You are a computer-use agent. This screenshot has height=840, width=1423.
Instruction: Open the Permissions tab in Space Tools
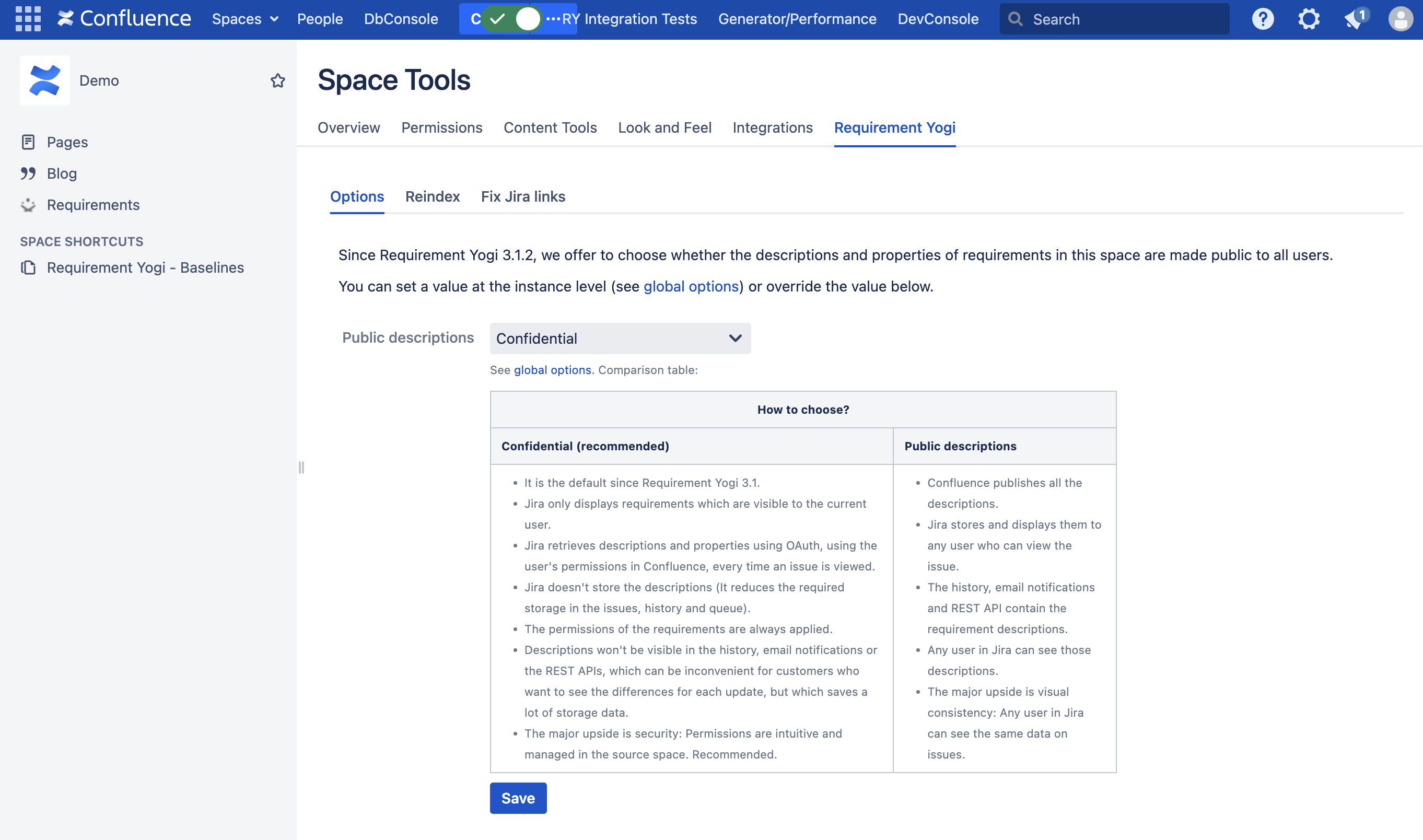(x=441, y=127)
